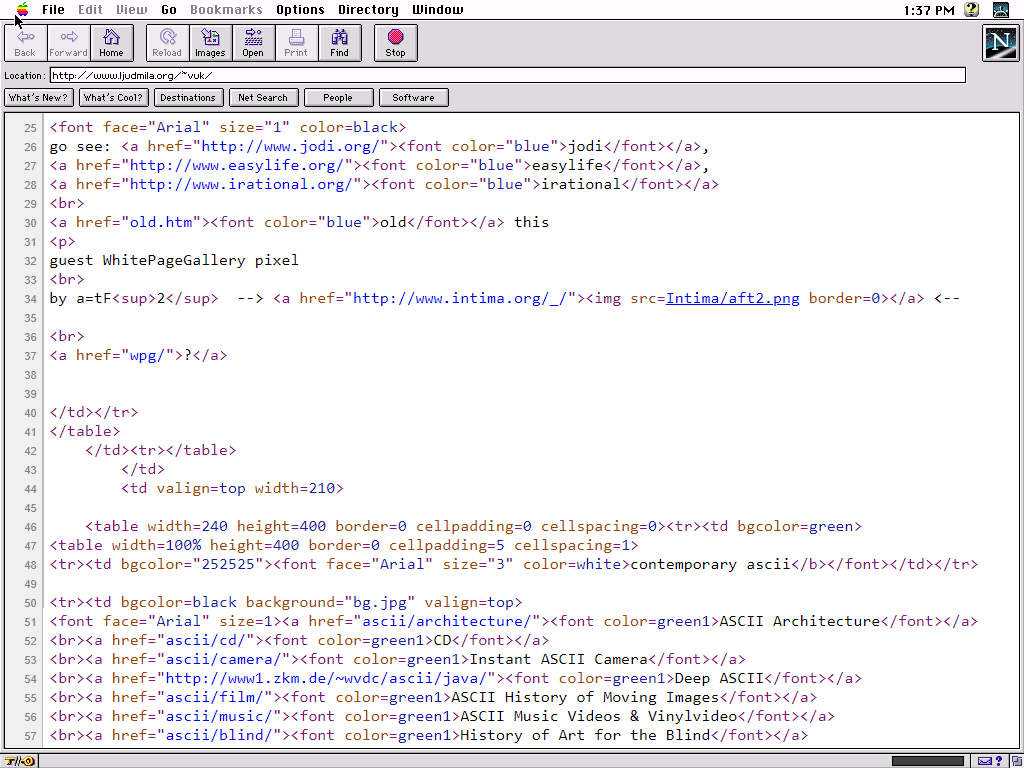Open the Options menu
This screenshot has width=1024, height=768.
coord(300,10)
